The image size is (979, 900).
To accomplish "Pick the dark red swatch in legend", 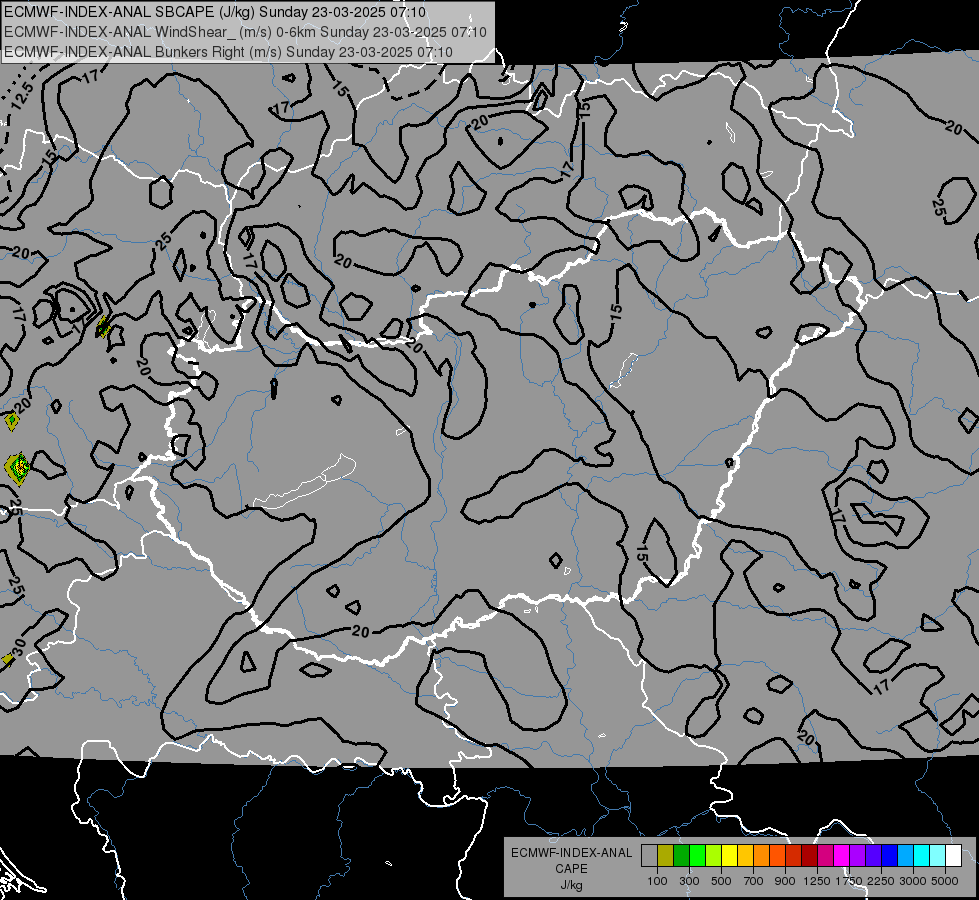I will click(x=810, y=856).
